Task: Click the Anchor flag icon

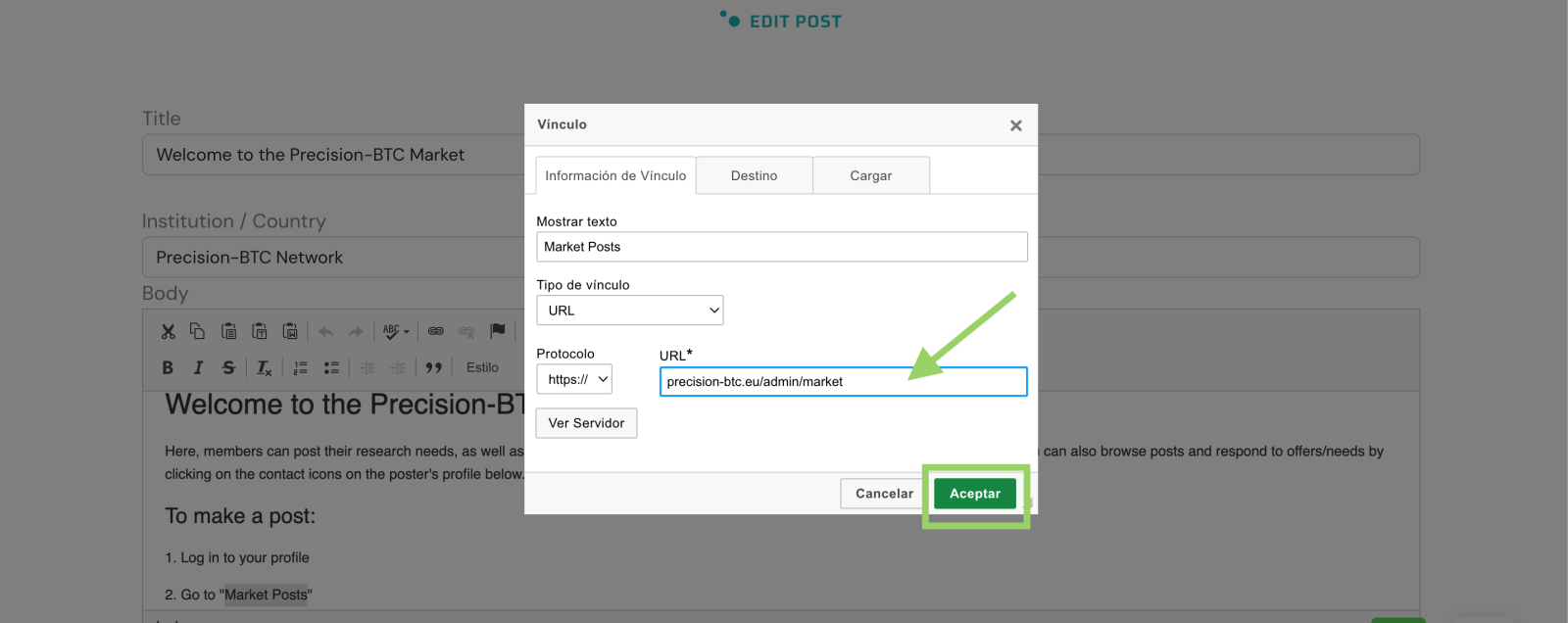Action: coord(498,331)
